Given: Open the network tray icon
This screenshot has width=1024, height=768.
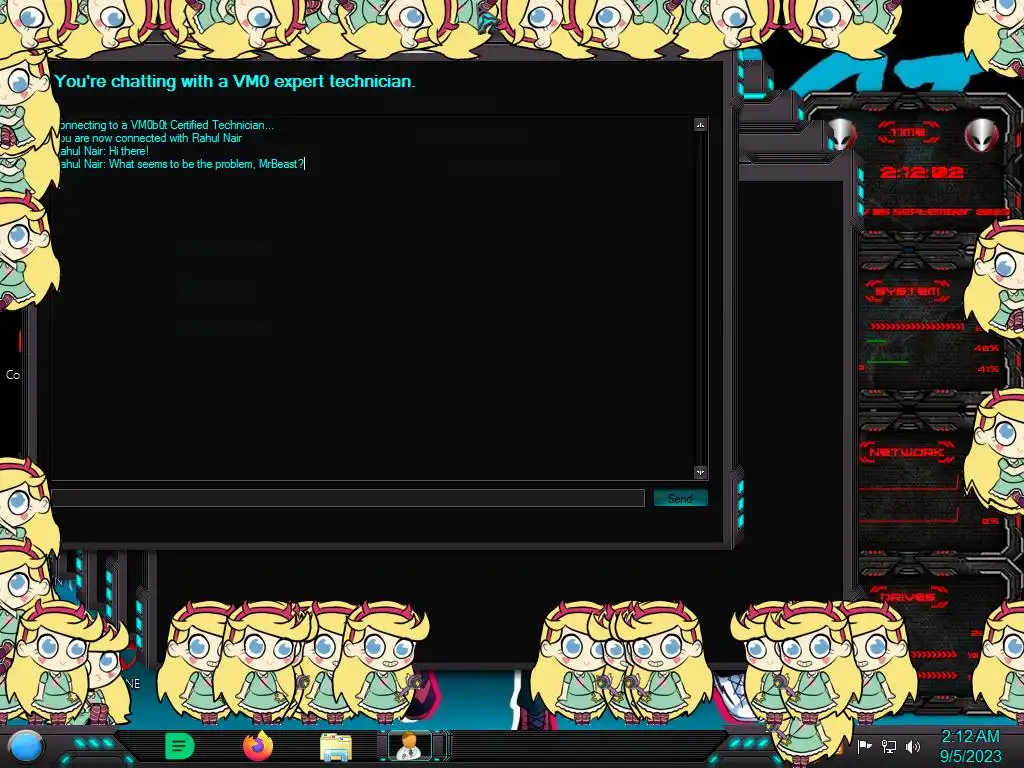Looking at the screenshot, I should coord(889,746).
